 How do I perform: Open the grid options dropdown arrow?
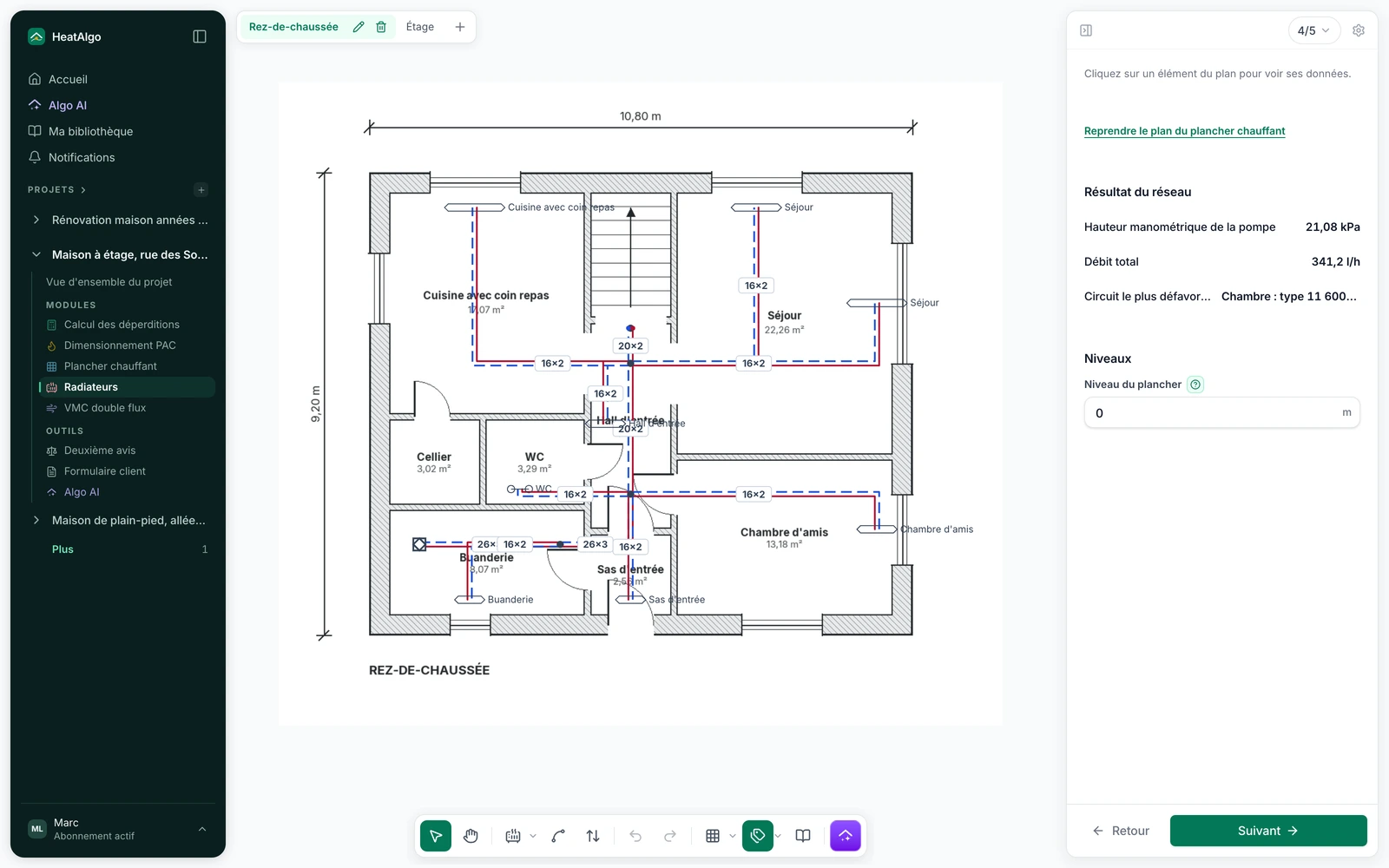[733, 836]
